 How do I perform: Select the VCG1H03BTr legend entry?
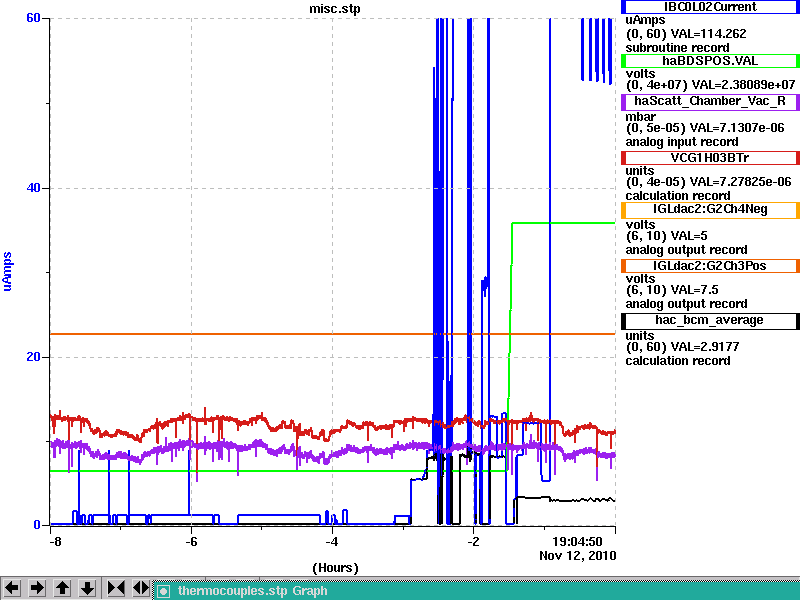point(710,158)
